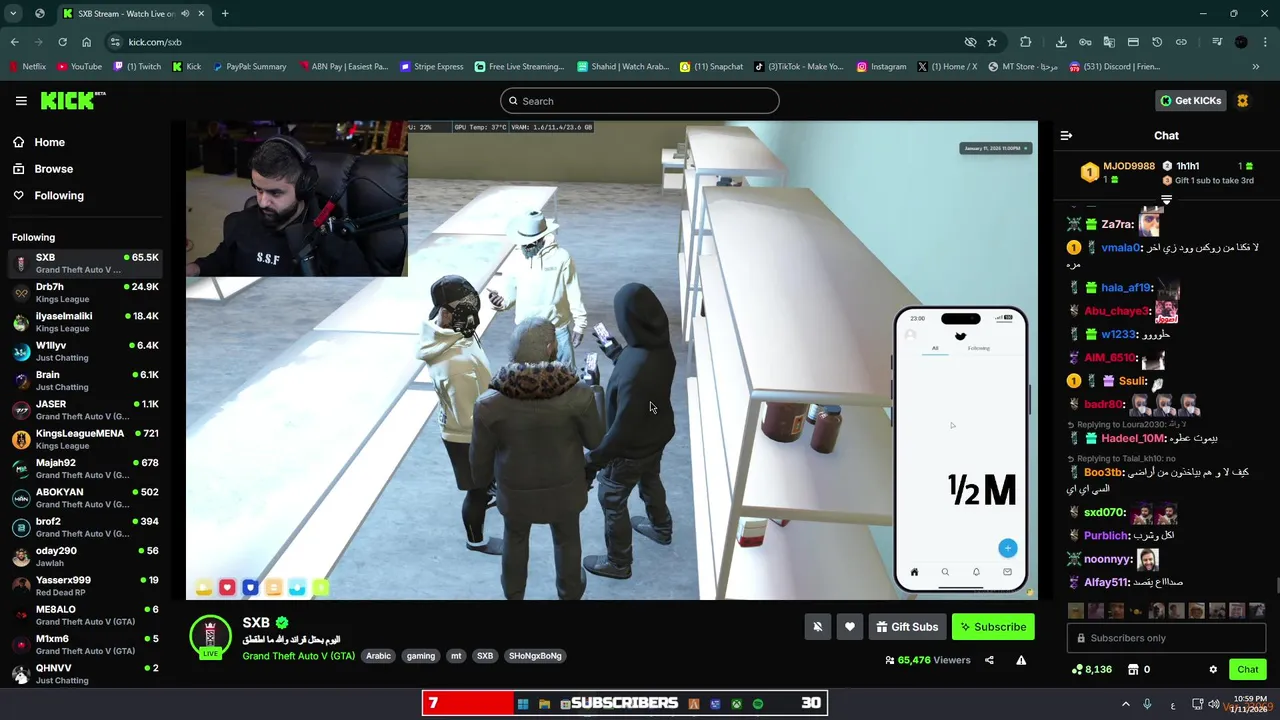Screen dimensions: 1280x720
Task: Click MJOD9988 in gift leaderboard
Action: 1128,166
